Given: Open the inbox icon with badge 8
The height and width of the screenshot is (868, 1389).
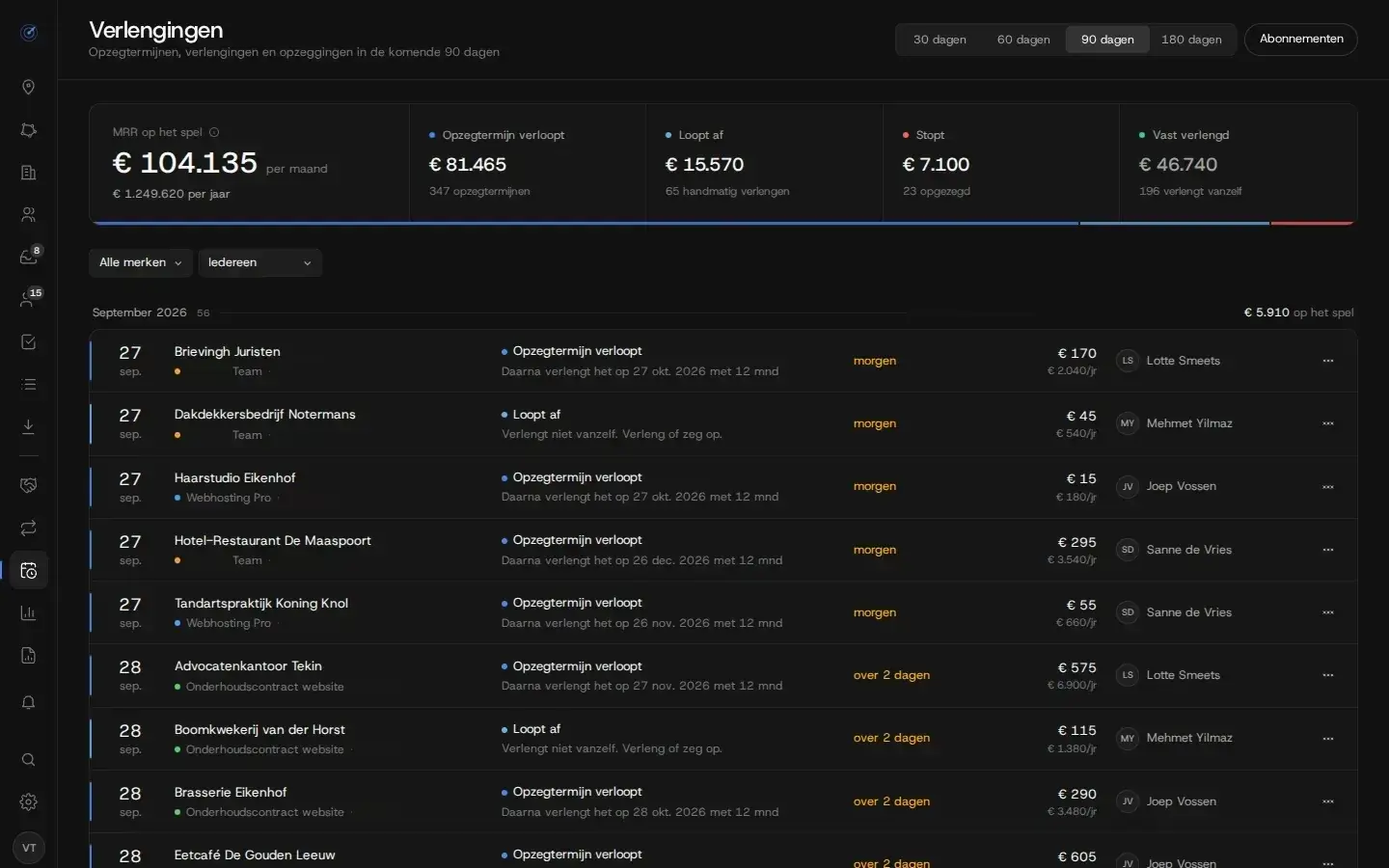Looking at the screenshot, I should (29, 257).
